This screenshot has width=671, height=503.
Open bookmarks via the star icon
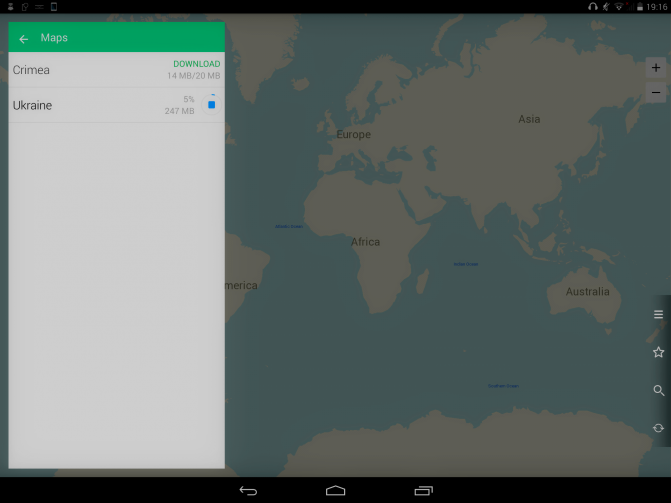tap(658, 352)
